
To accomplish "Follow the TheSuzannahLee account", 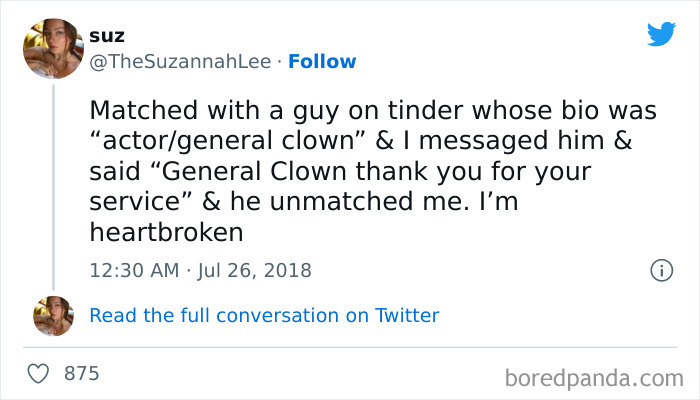I will [322, 61].
